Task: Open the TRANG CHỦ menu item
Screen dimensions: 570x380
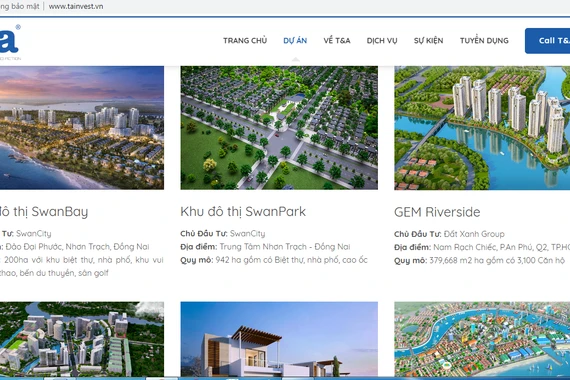Action: 245,40
